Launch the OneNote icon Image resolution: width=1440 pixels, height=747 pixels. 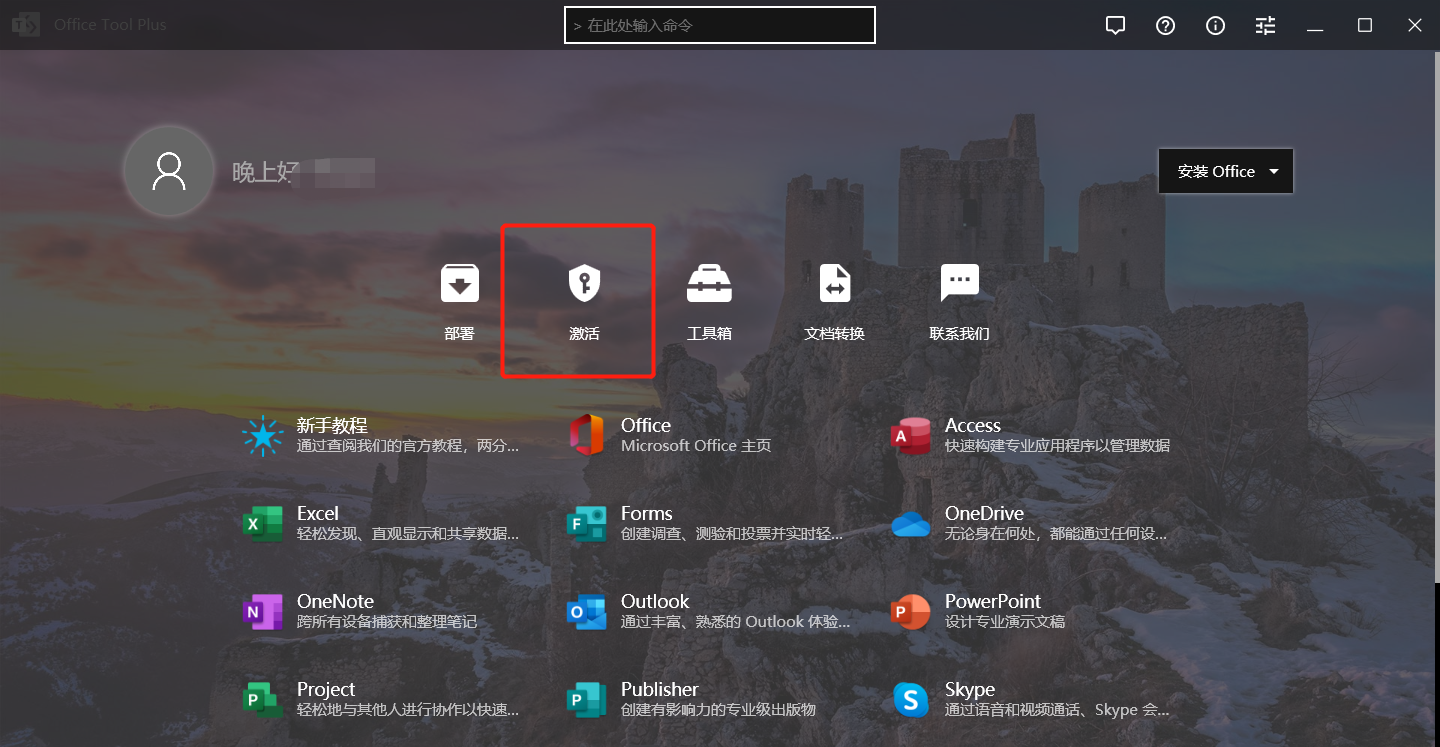pos(263,612)
